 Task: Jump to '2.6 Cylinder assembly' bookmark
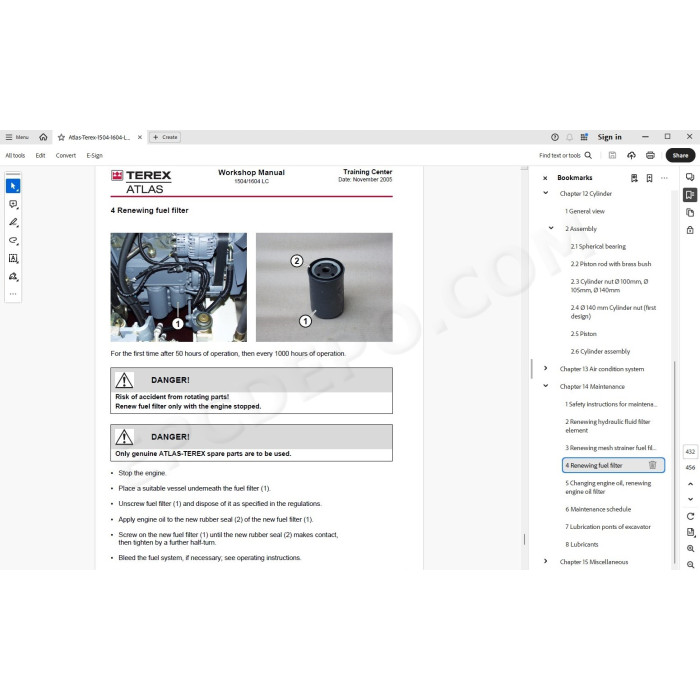click(600, 351)
